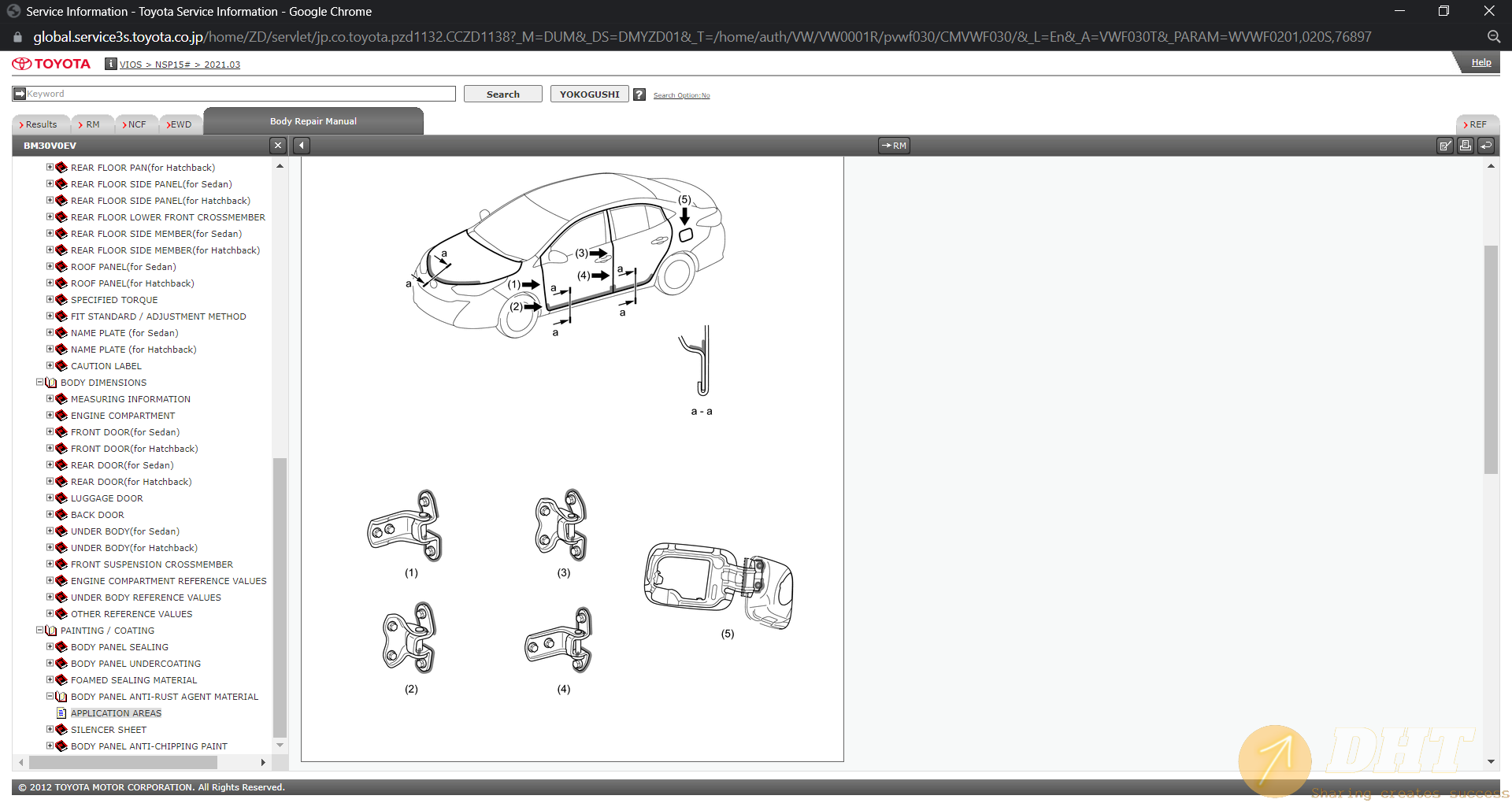Collapse the BODY DIMENSIONS tree section
This screenshot has height=803, width=1512.
[x=40, y=383]
